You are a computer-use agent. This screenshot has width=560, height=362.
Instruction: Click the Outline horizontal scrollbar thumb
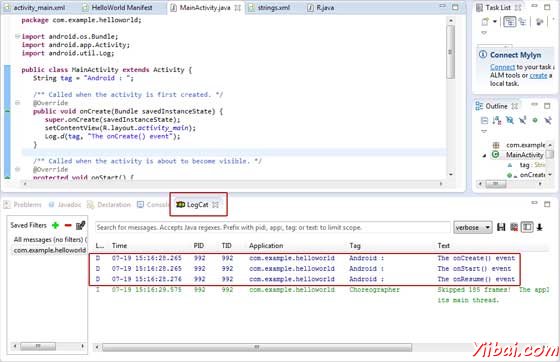point(496,184)
